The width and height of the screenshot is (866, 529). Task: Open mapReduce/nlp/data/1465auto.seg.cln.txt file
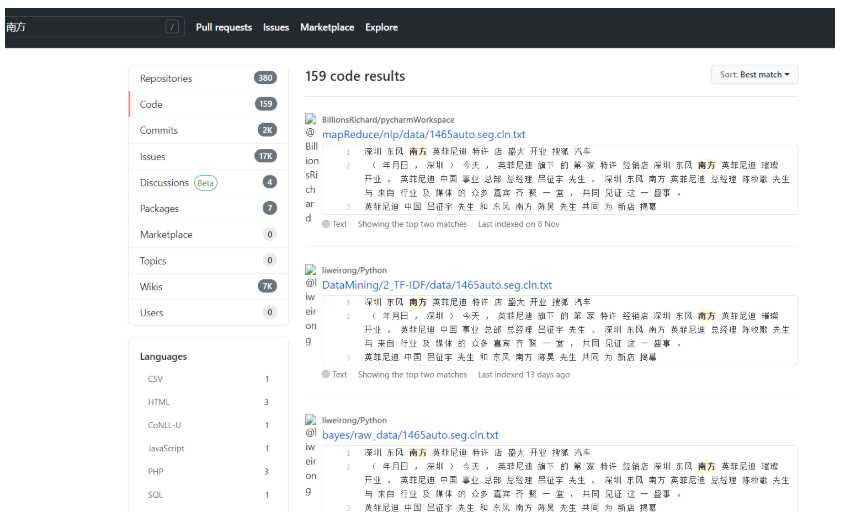pos(424,134)
